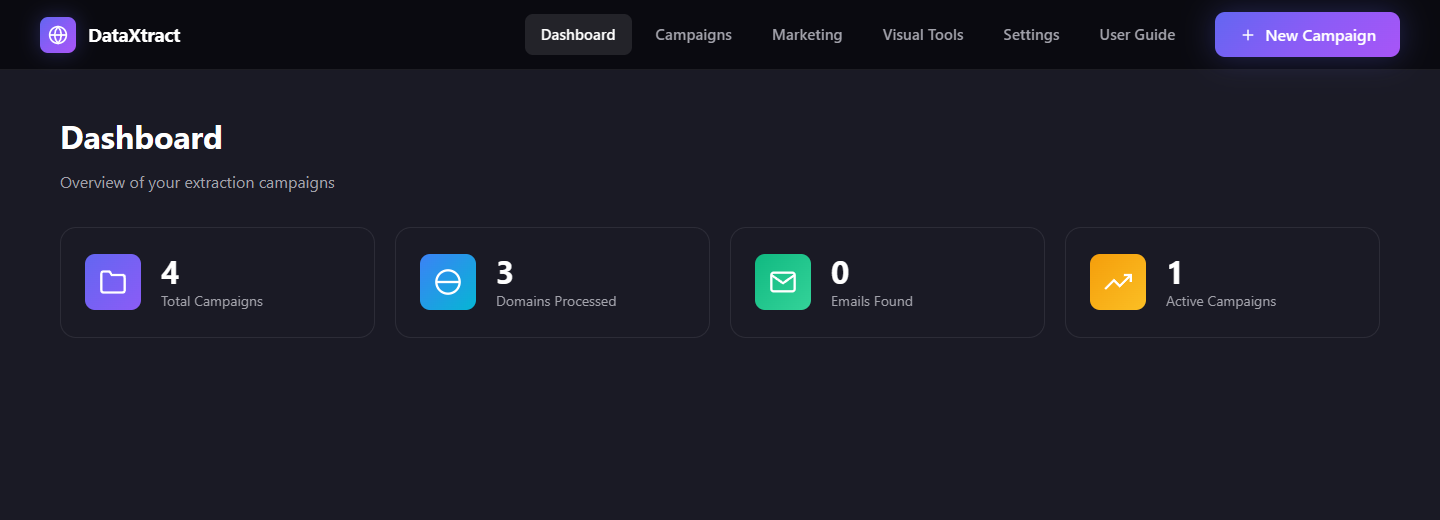Screen dimensions: 1440x520
Task: Create a New Campaign
Action: coord(1307,35)
